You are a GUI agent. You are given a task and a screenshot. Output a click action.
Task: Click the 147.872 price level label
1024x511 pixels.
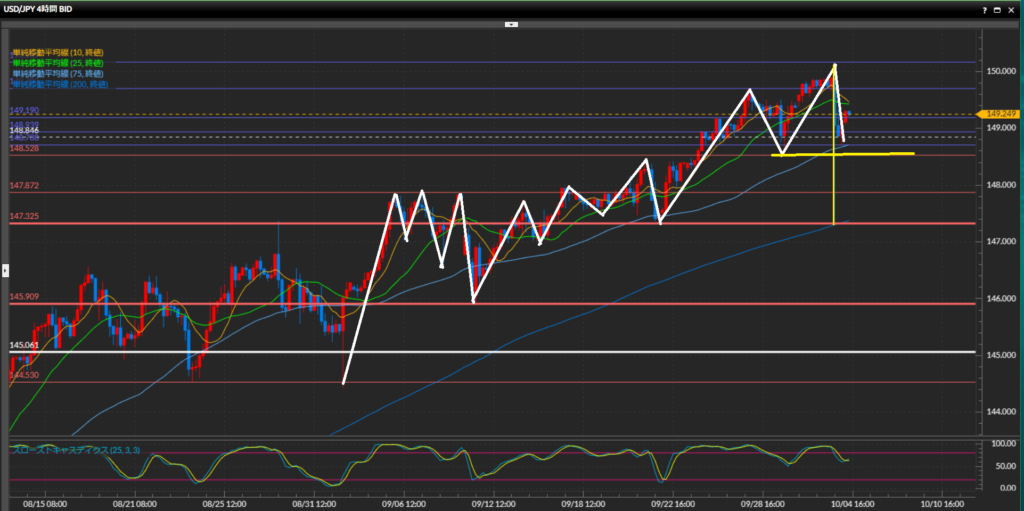point(24,186)
